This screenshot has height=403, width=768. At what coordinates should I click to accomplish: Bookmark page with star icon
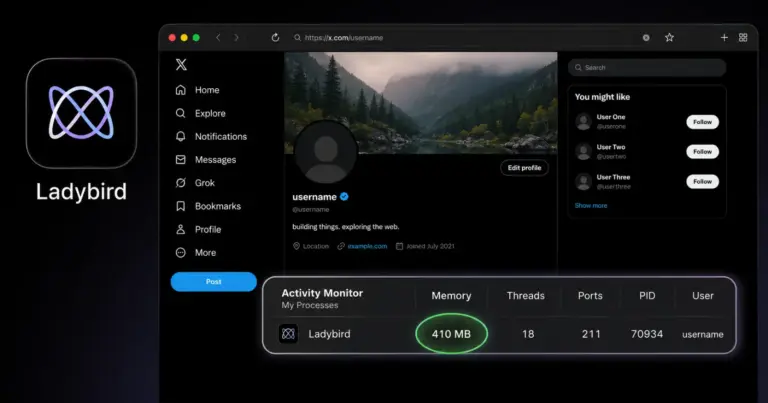point(670,38)
